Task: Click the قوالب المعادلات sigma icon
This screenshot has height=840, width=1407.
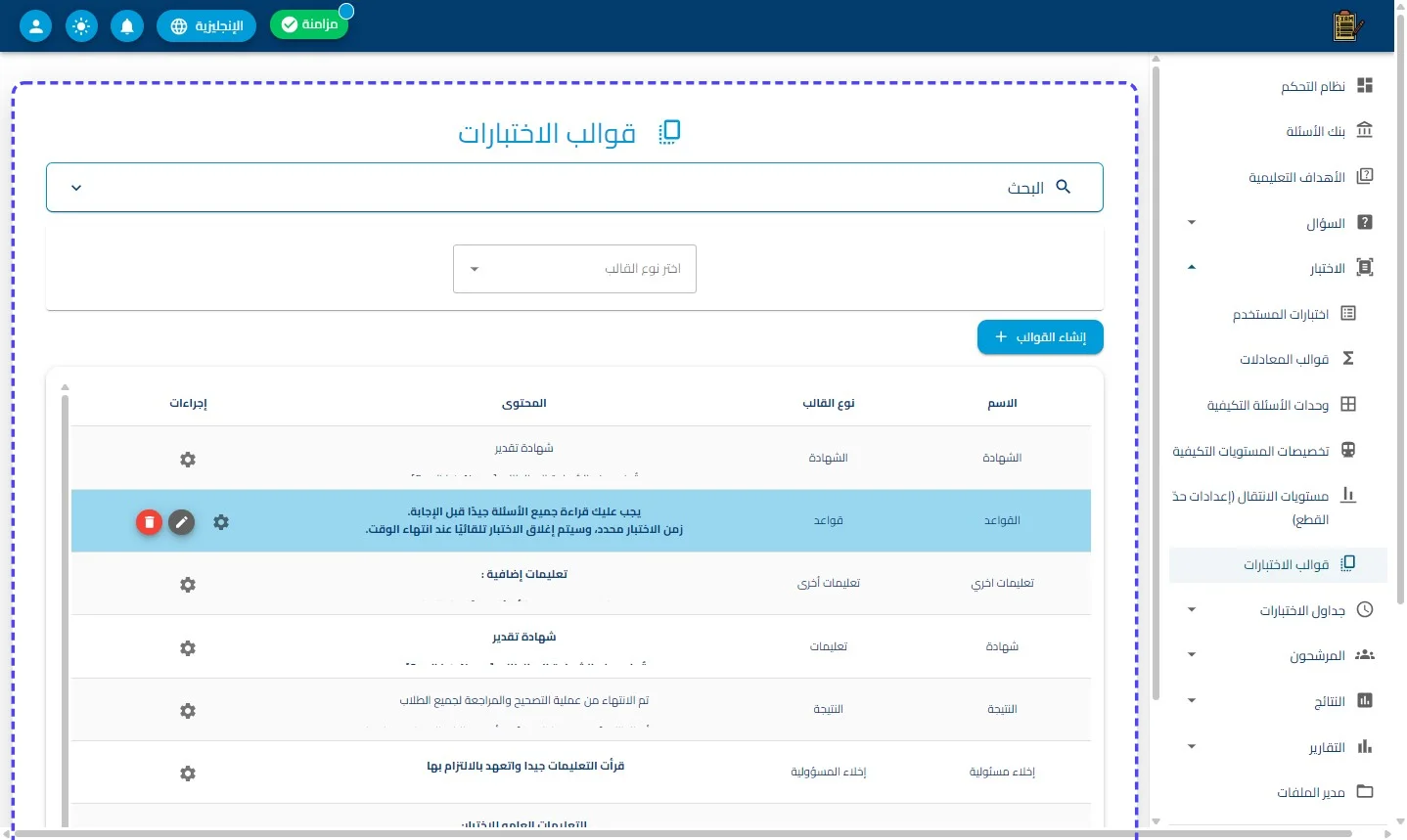Action: pos(1348,359)
